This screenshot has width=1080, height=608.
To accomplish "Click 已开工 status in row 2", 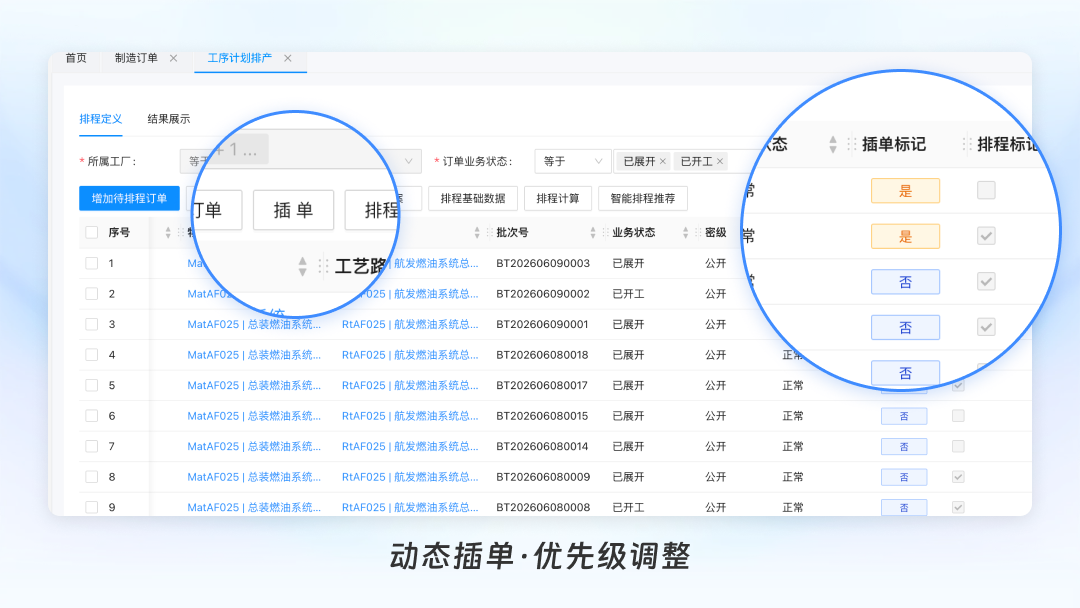I will pos(628,294).
